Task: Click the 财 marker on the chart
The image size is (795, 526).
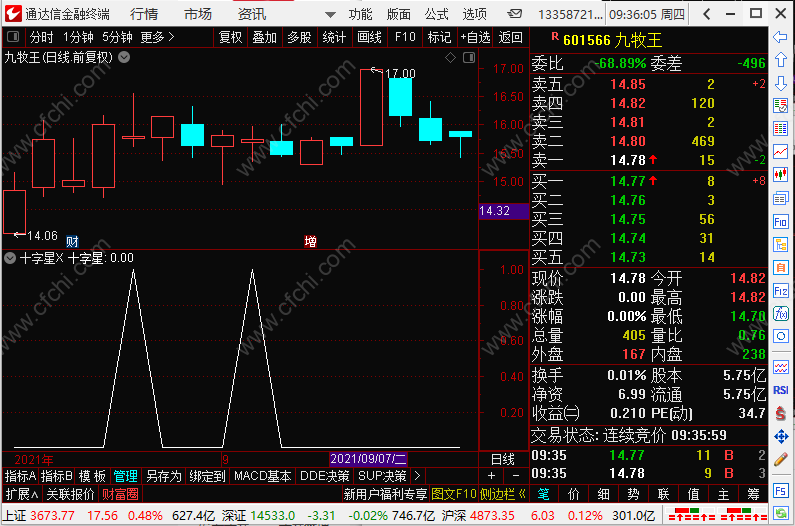Action: pos(72,241)
